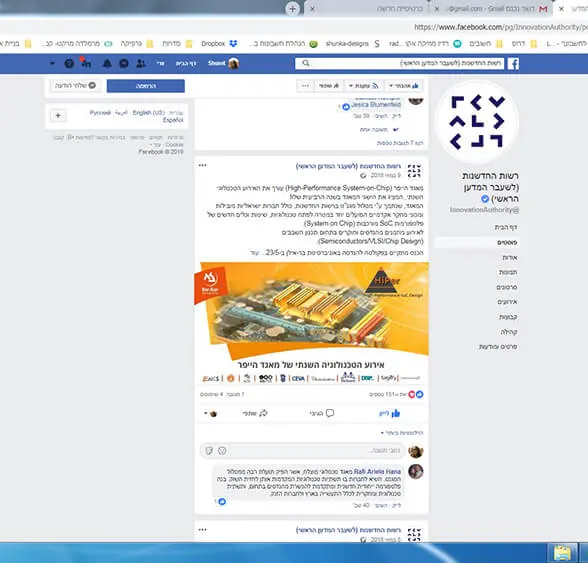The width and height of the screenshot is (588, 563).
Task: Open the HiPer post options ellipsis
Action: pyautogui.click(x=202, y=165)
